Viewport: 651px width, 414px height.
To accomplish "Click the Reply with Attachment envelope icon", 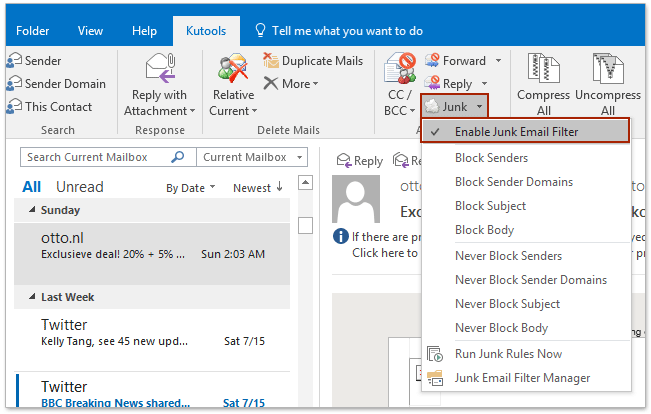I will pyautogui.click(x=160, y=68).
